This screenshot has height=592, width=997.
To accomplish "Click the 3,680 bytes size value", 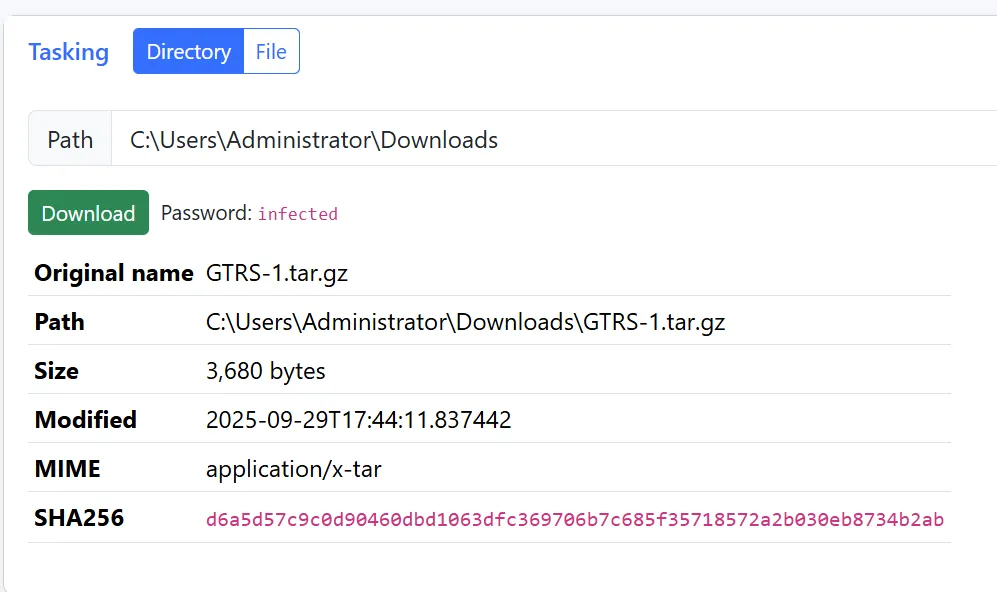I will click(266, 371).
